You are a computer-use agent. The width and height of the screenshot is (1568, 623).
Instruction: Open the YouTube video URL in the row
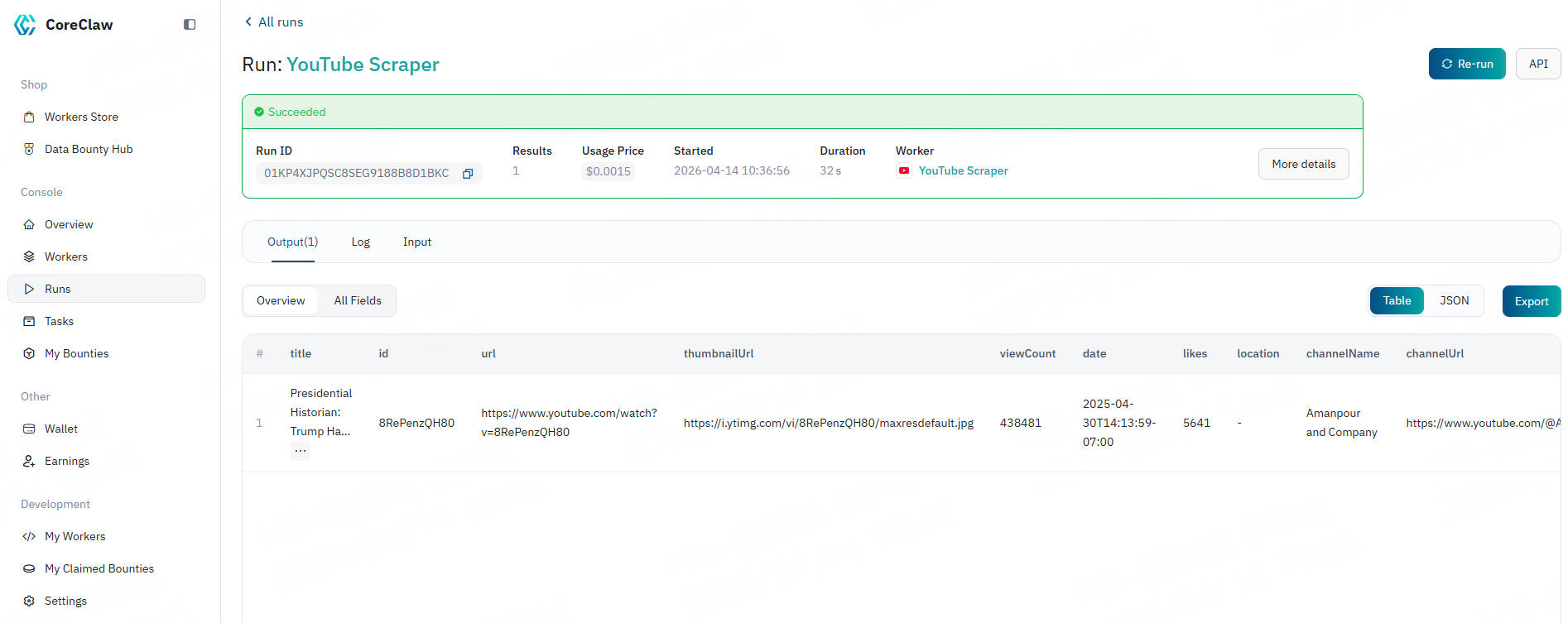click(x=569, y=422)
